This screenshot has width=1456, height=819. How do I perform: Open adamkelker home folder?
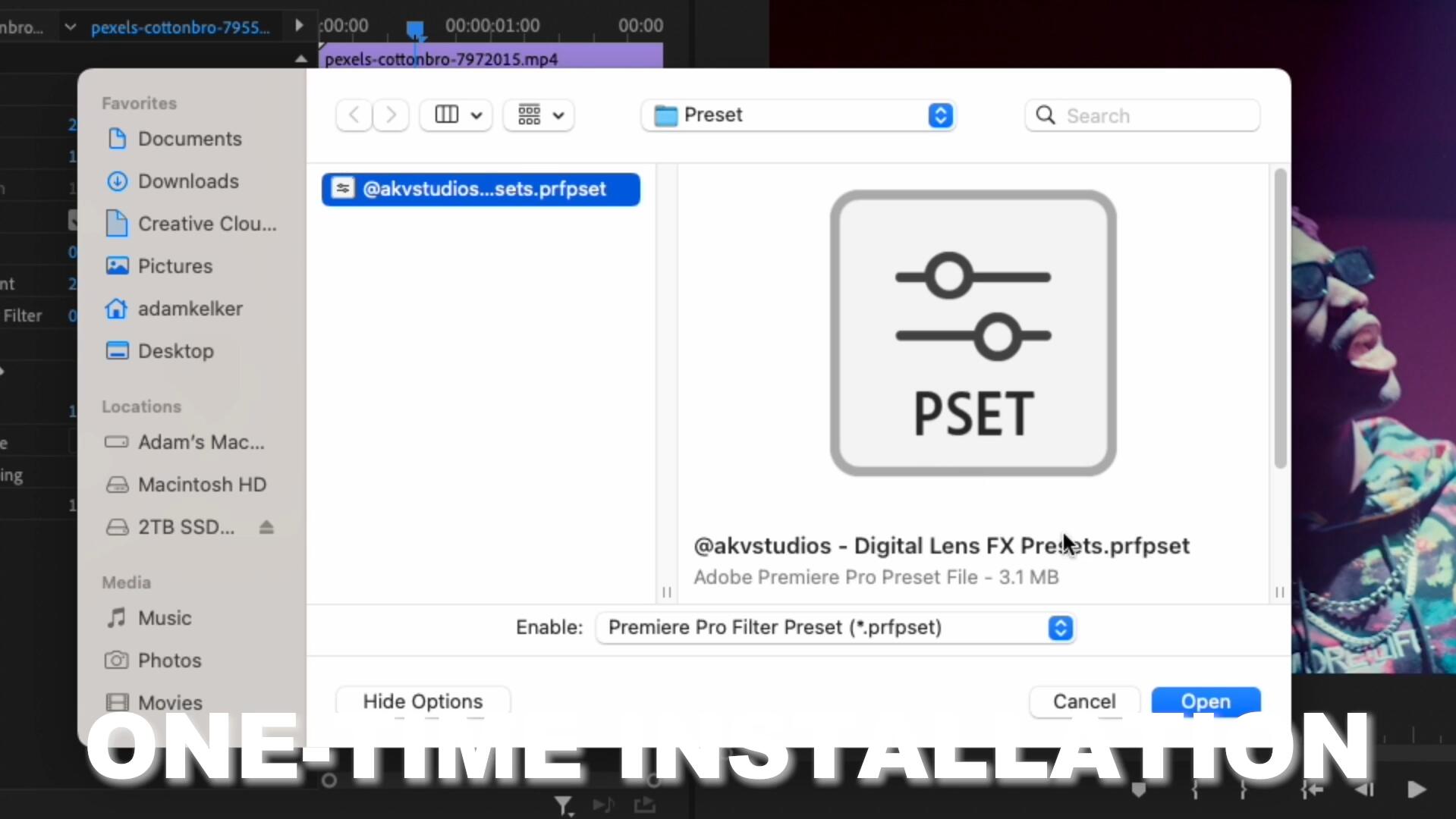174,309
